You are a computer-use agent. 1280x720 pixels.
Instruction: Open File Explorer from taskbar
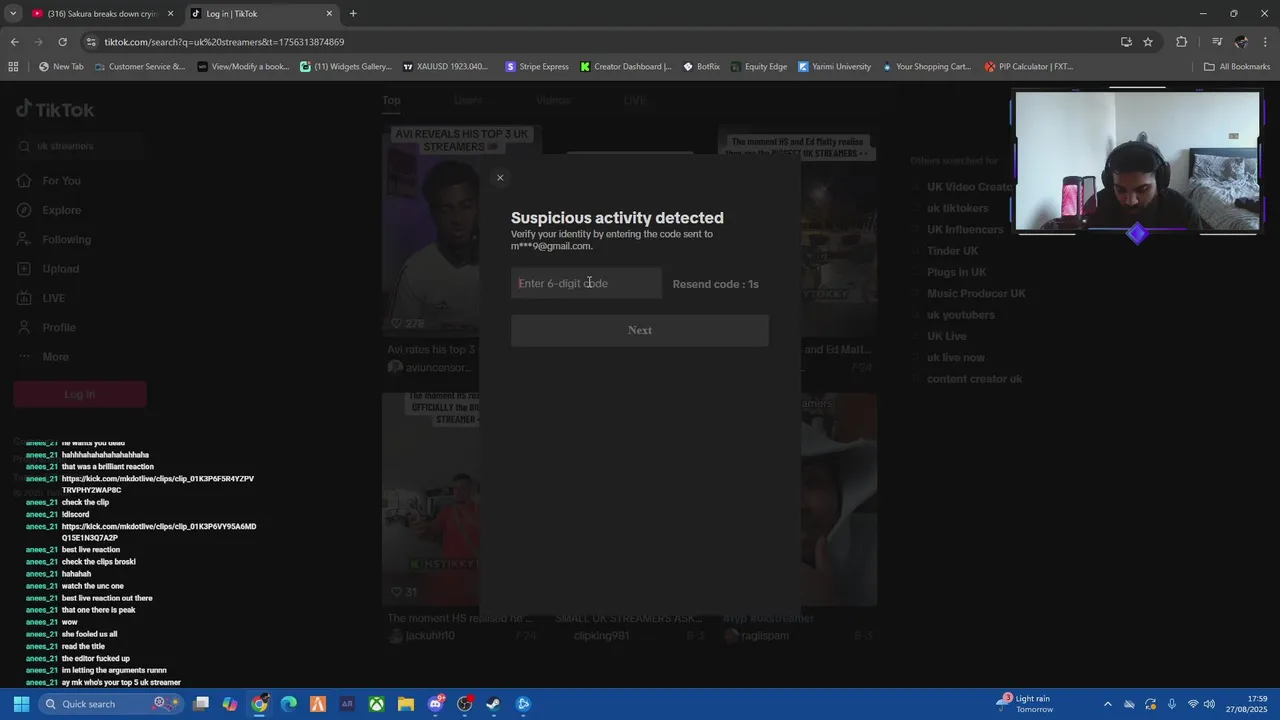(406, 704)
